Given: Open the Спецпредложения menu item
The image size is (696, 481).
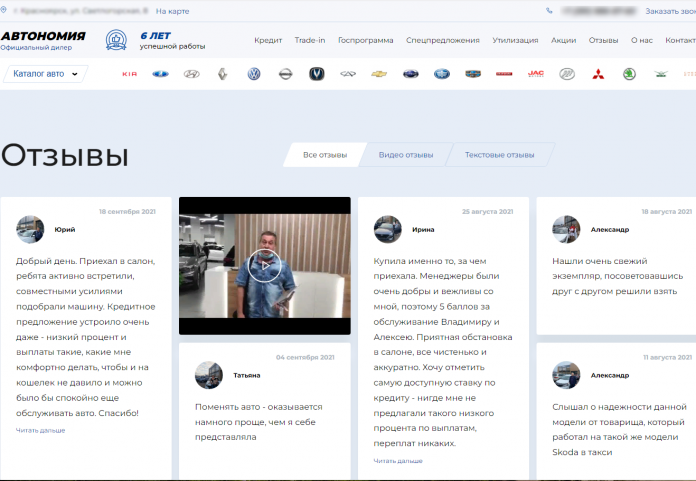Looking at the screenshot, I should pyautogui.click(x=443, y=40).
